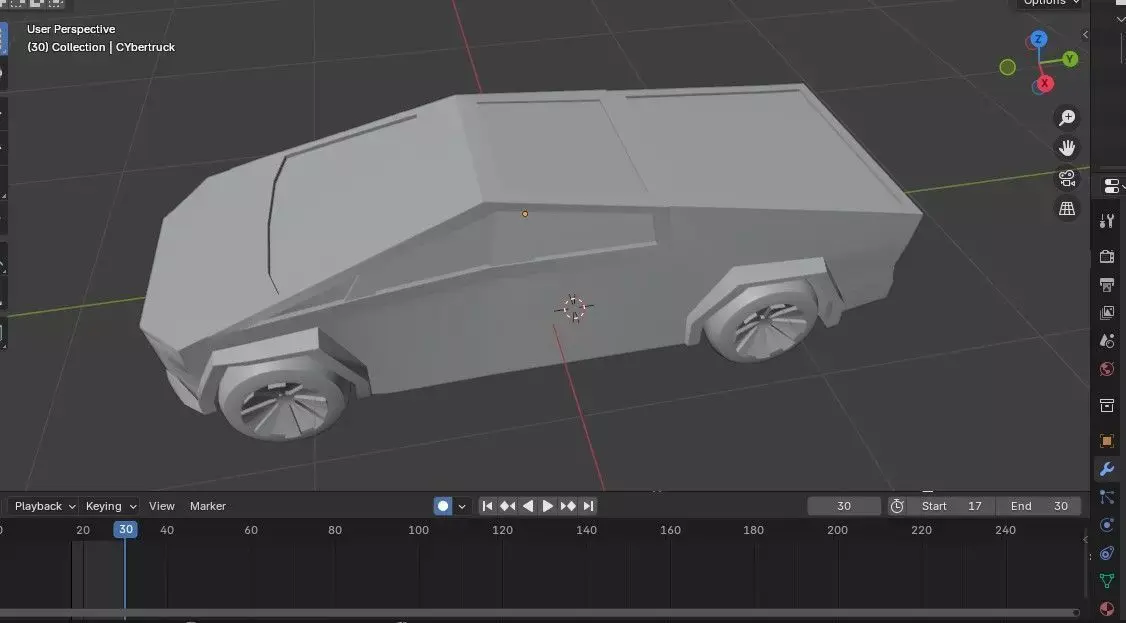
Task: Click the 'User Perspective' label
Action: (x=71, y=29)
